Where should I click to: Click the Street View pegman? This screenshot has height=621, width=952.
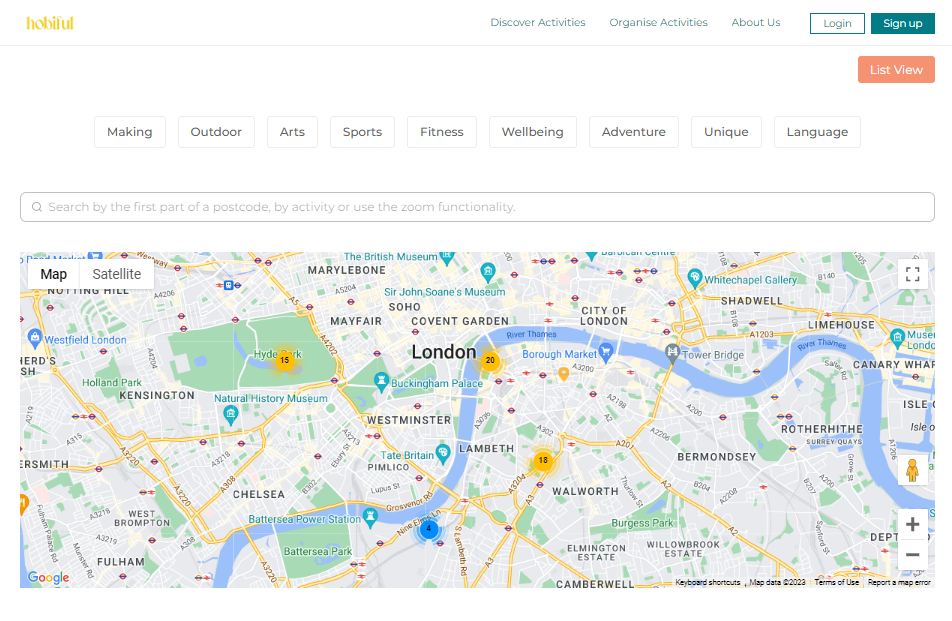point(912,470)
